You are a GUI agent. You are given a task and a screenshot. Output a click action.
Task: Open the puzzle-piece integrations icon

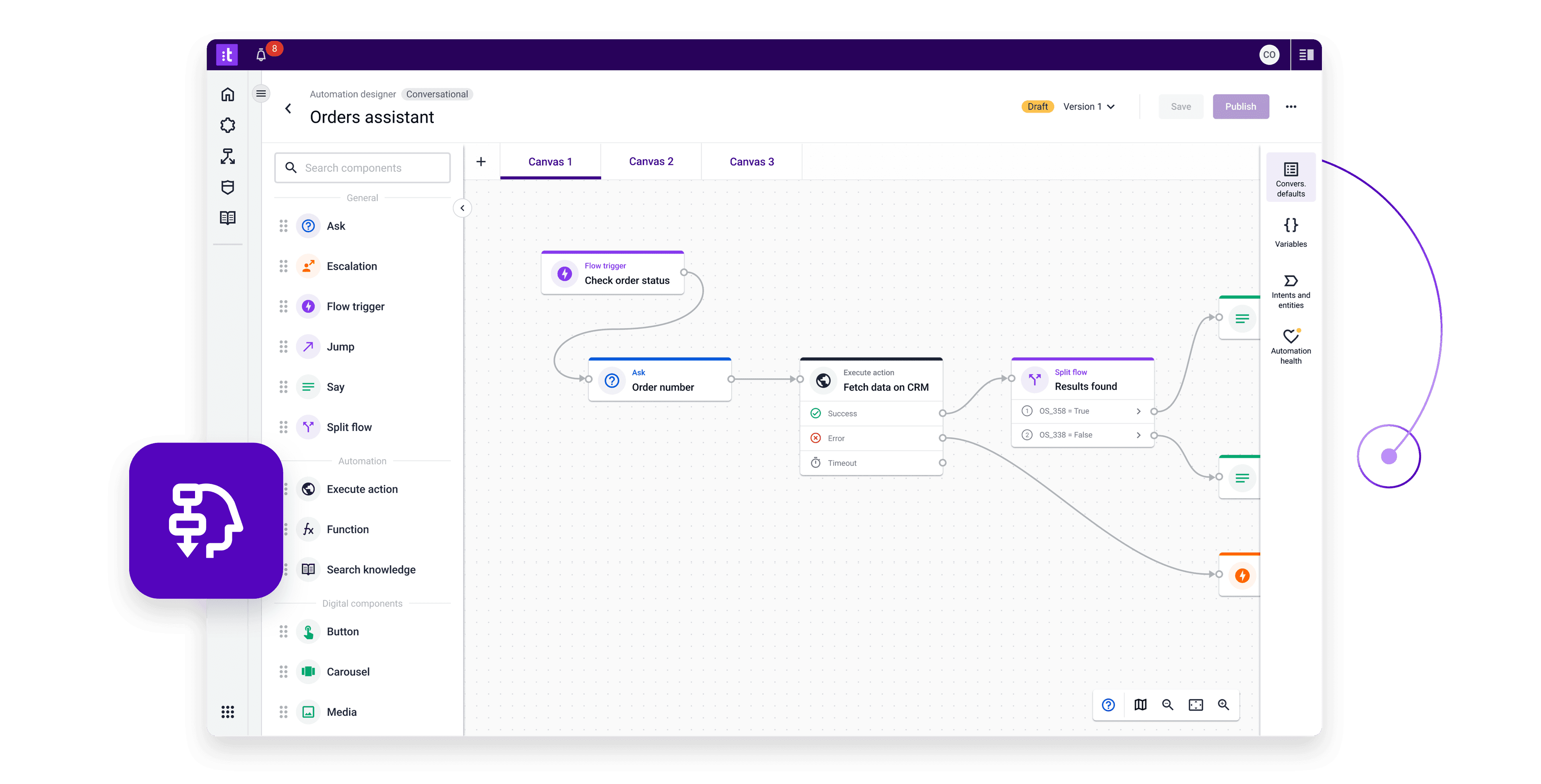227,126
